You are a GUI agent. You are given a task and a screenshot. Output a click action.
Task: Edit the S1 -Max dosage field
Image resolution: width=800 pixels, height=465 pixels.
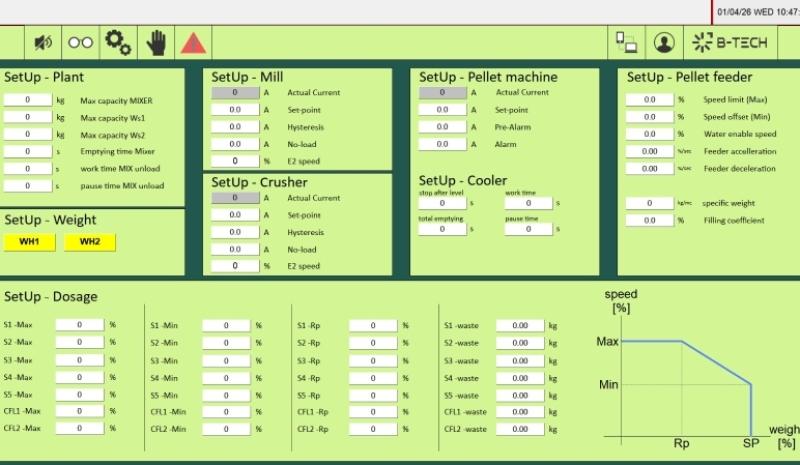click(80, 325)
